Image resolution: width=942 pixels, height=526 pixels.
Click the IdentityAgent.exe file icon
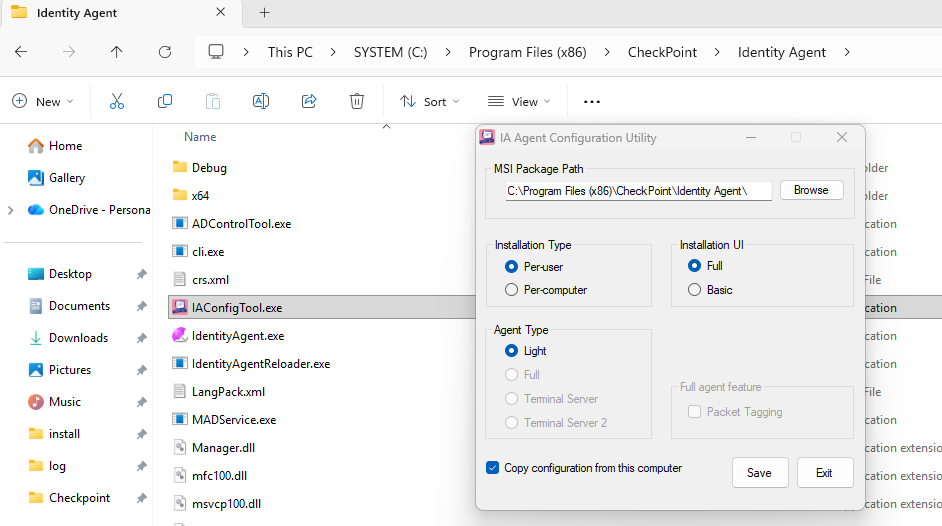(x=180, y=335)
